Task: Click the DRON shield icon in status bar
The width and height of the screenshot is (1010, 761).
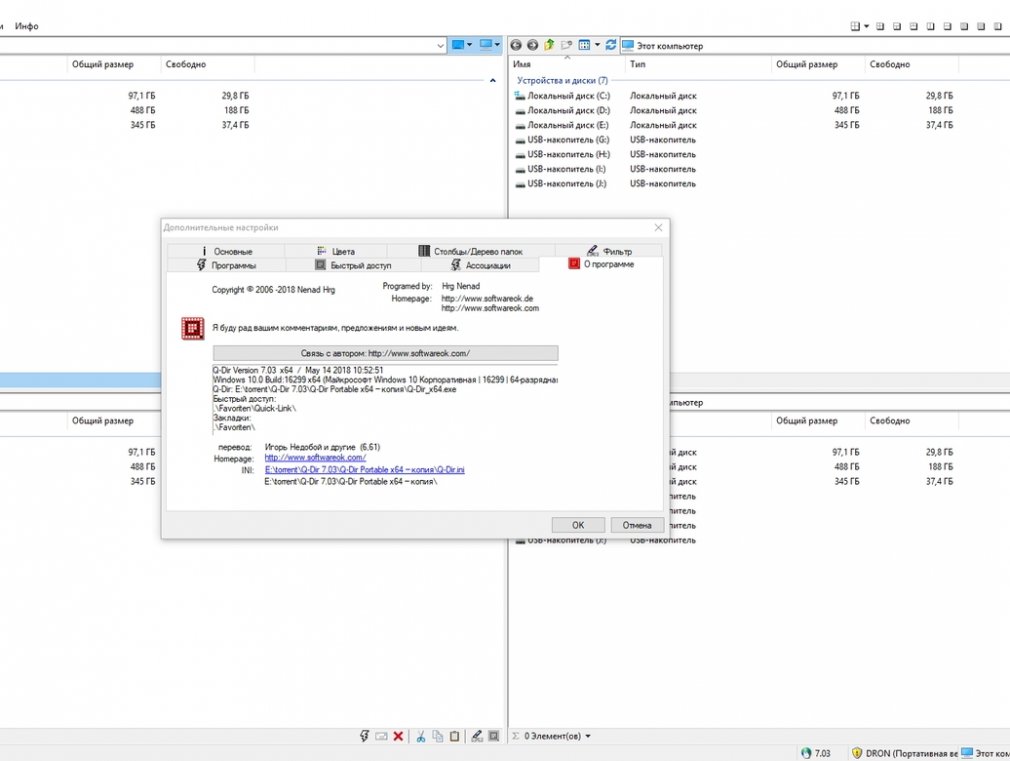Action: (857, 753)
